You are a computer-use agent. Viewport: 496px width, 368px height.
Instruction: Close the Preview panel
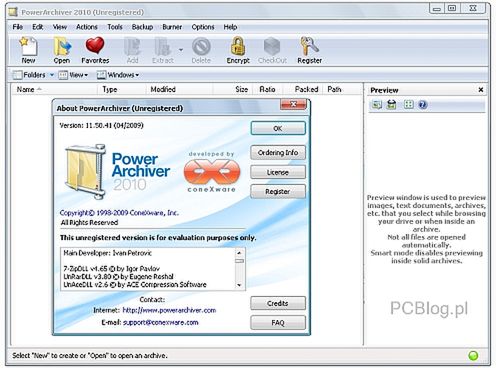tap(481, 90)
